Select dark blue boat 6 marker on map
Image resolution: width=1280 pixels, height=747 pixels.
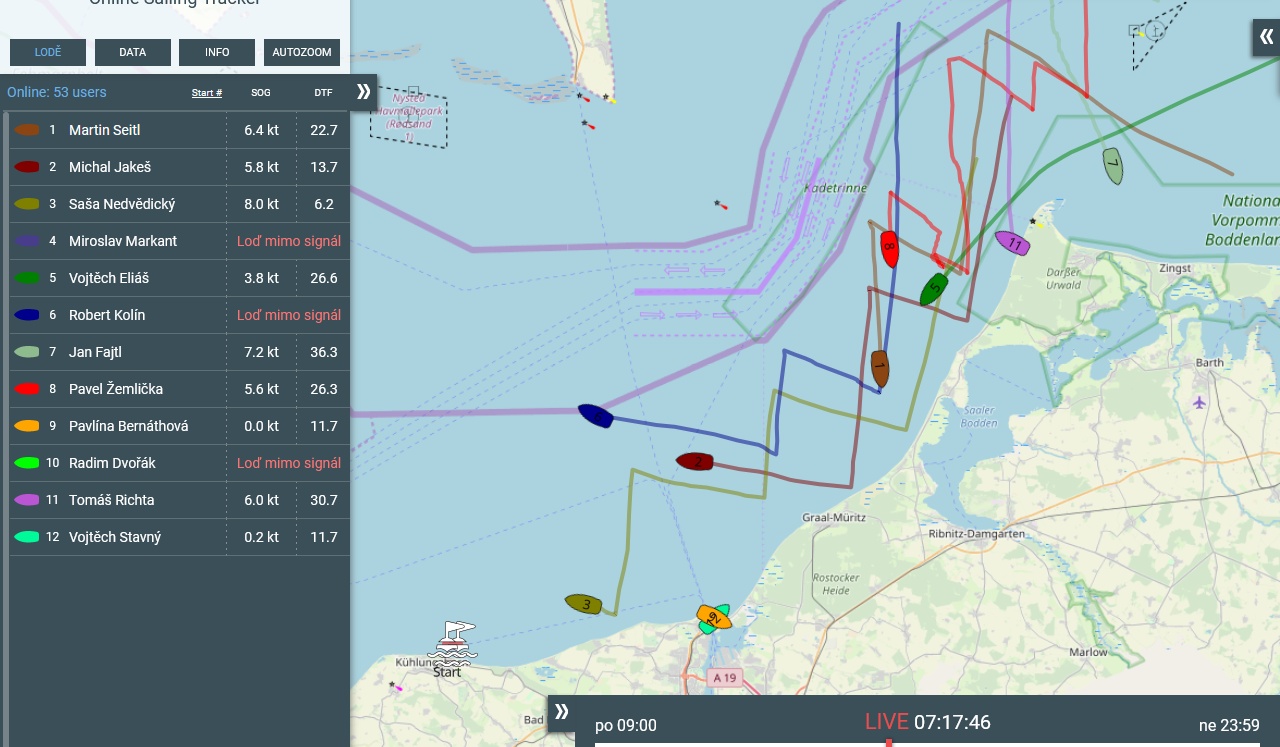click(x=595, y=416)
